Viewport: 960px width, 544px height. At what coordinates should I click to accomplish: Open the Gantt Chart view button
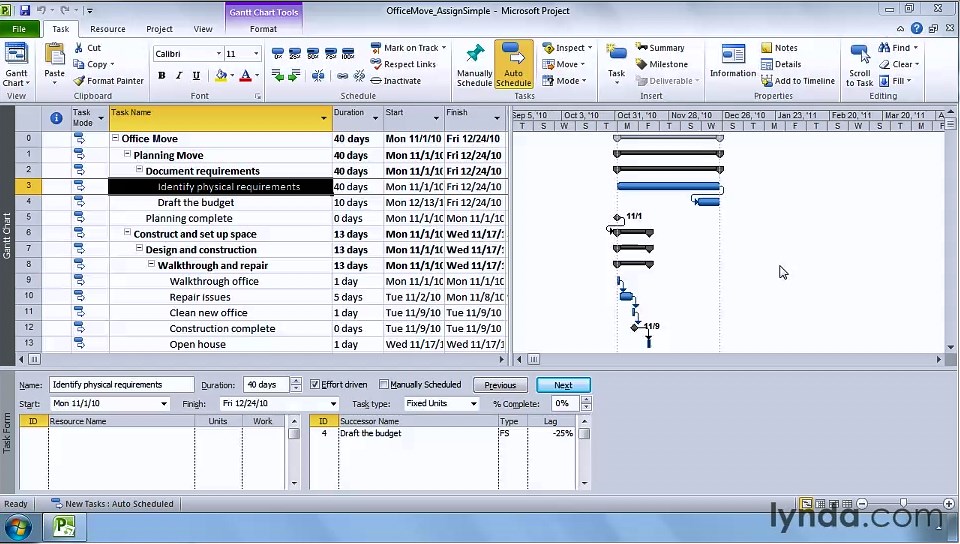tap(16, 64)
